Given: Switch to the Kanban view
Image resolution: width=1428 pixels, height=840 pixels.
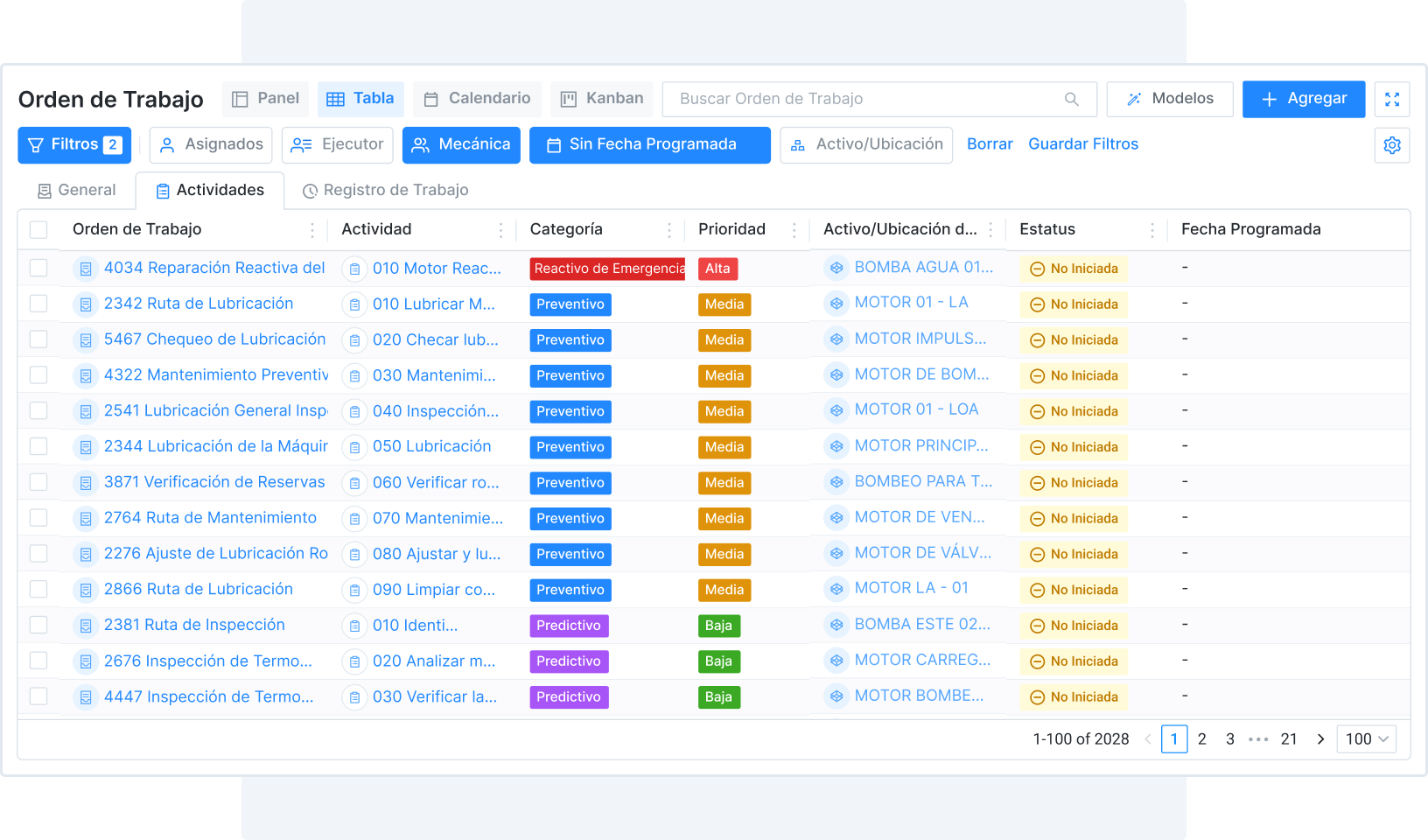Looking at the screenshot, I should [x=602, y=99].
